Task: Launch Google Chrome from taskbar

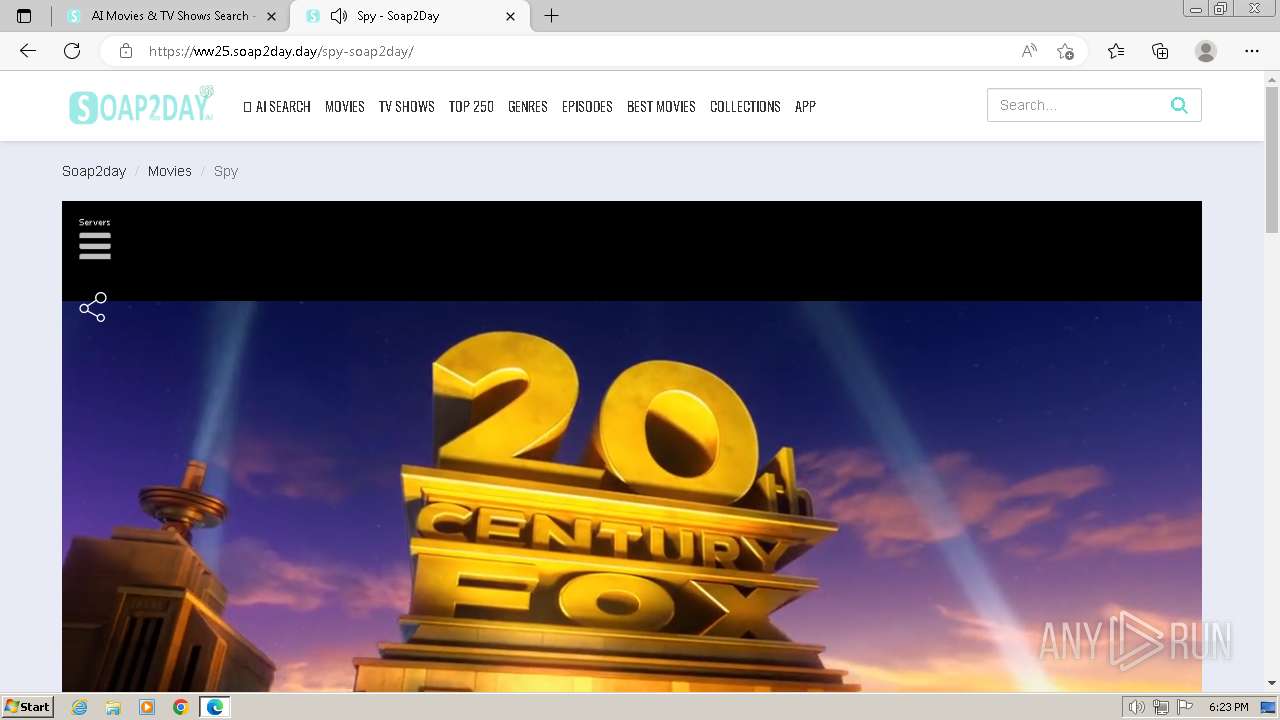Action: pos(180,707)
